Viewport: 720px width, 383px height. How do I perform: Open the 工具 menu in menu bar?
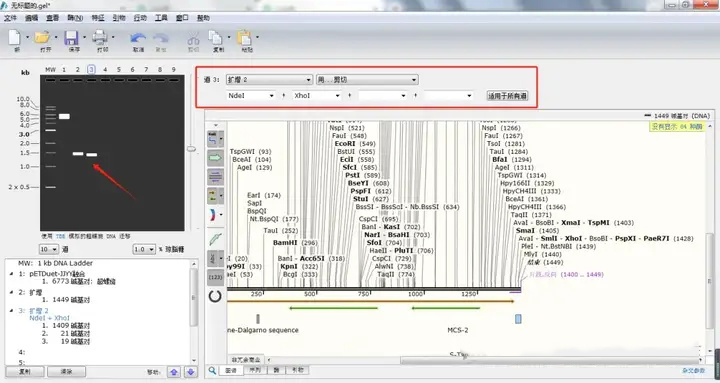[161, 18]
